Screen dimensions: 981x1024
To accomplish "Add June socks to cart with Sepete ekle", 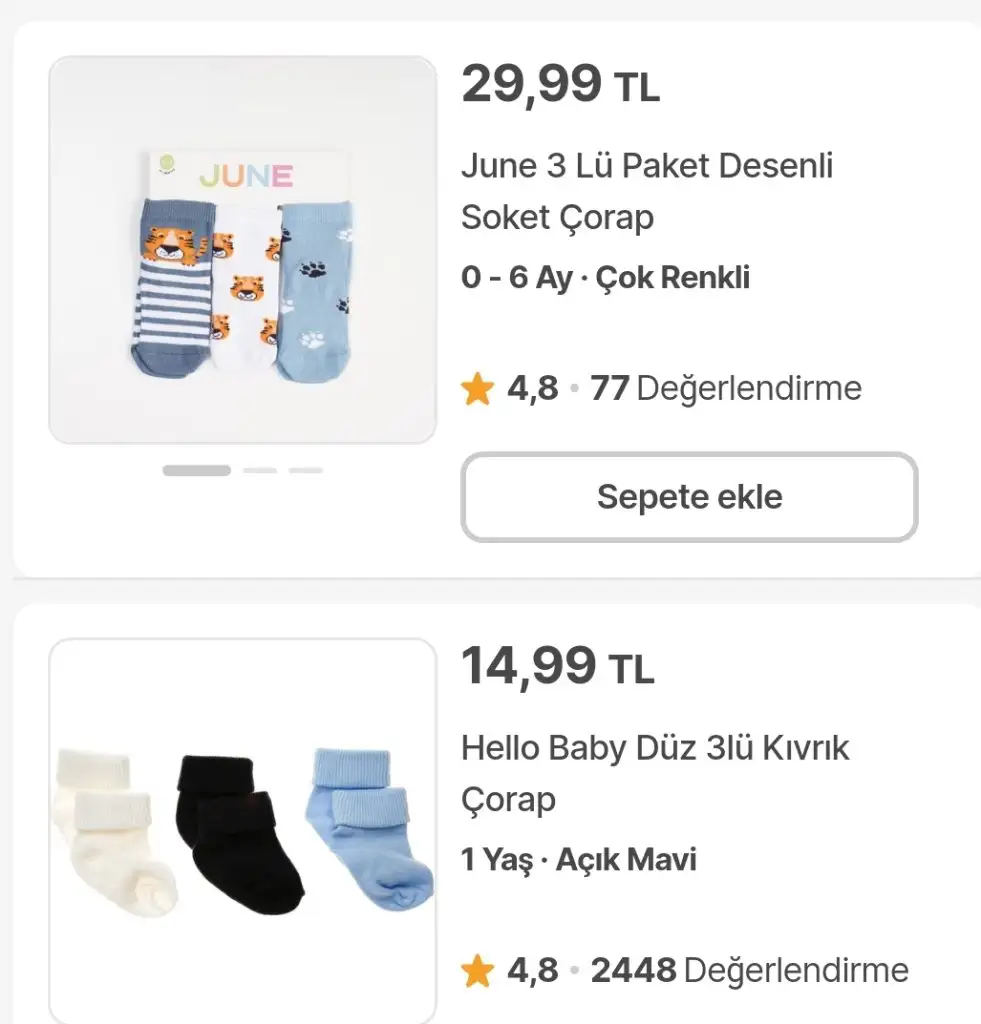I will click(689, 497).
